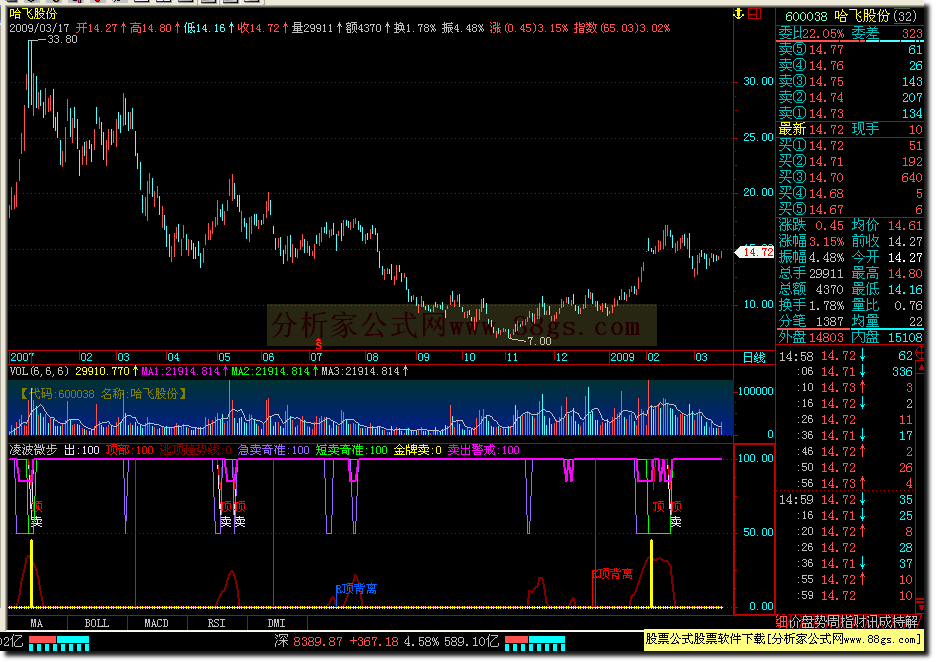Screen dimensions: 936x662
Task: Click the 14:58 tick trade row
Action: [846, 356]
